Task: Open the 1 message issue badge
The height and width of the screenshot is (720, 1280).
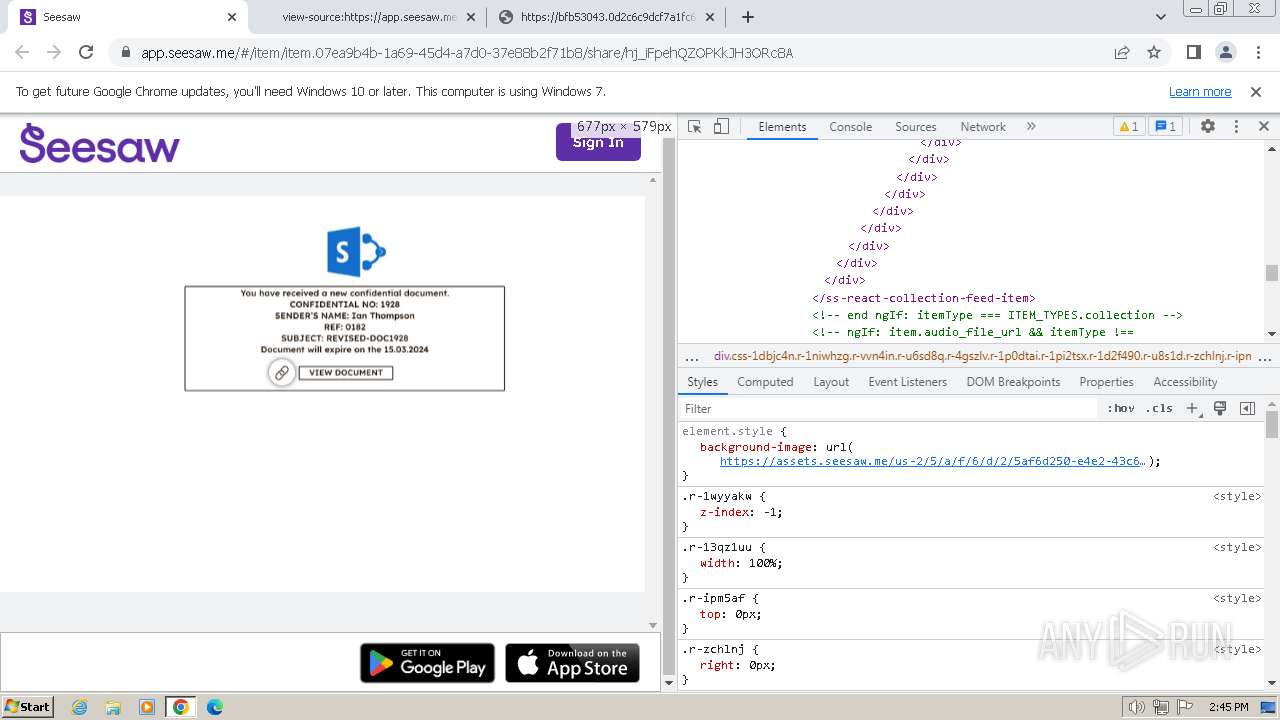Action: [x=1166, y=127]
